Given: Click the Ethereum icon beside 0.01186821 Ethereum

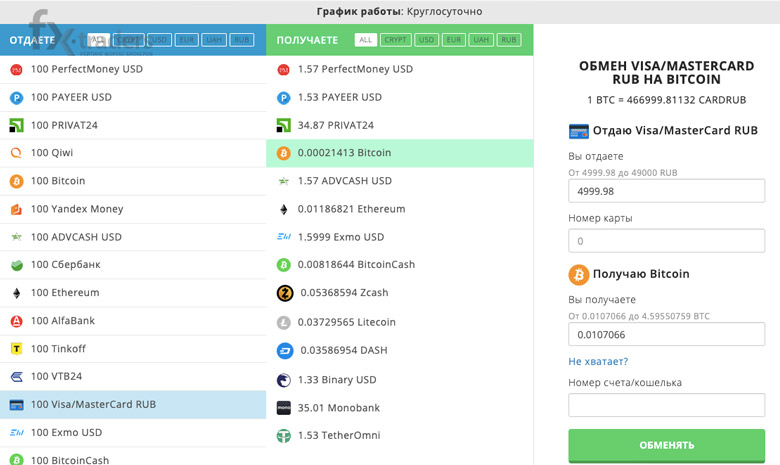Looking at the screenshot, I should point(284,209).
